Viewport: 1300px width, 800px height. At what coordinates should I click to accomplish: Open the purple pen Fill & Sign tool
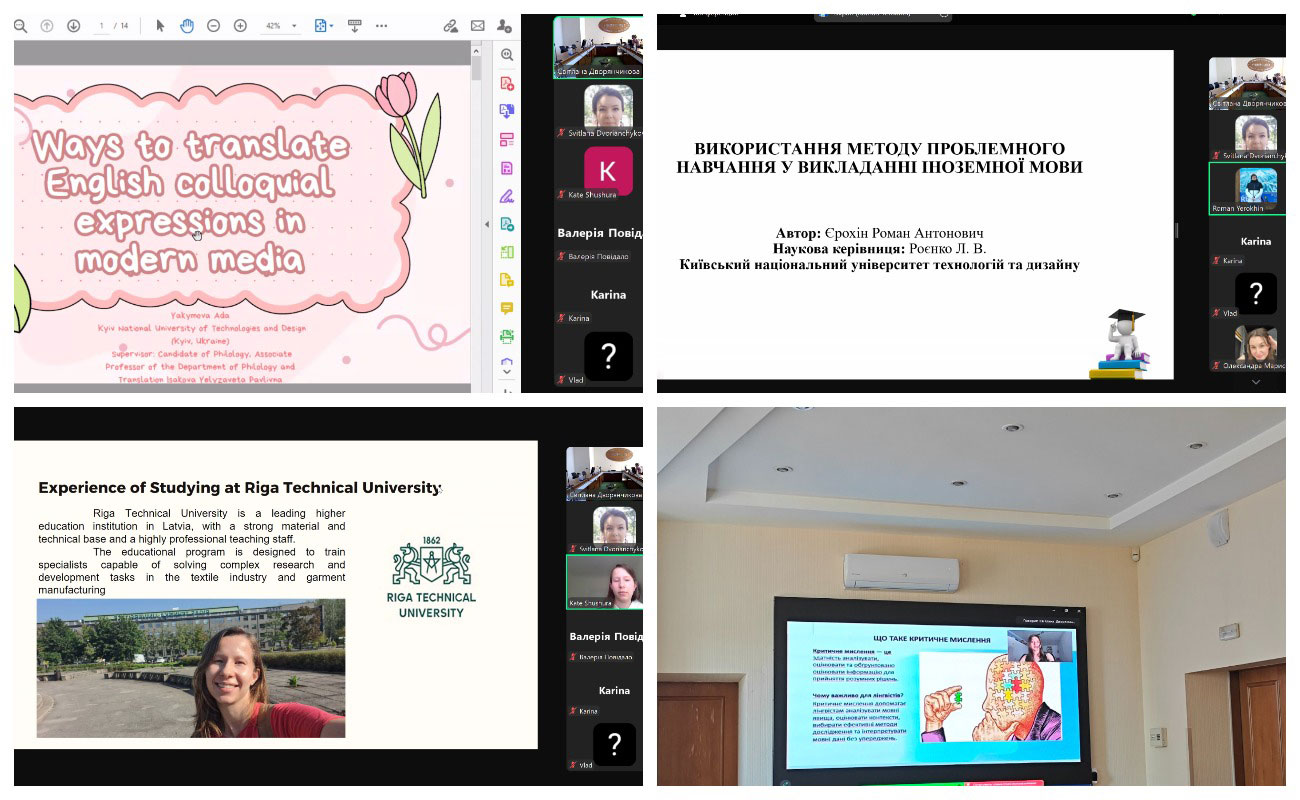coord(507,196)
